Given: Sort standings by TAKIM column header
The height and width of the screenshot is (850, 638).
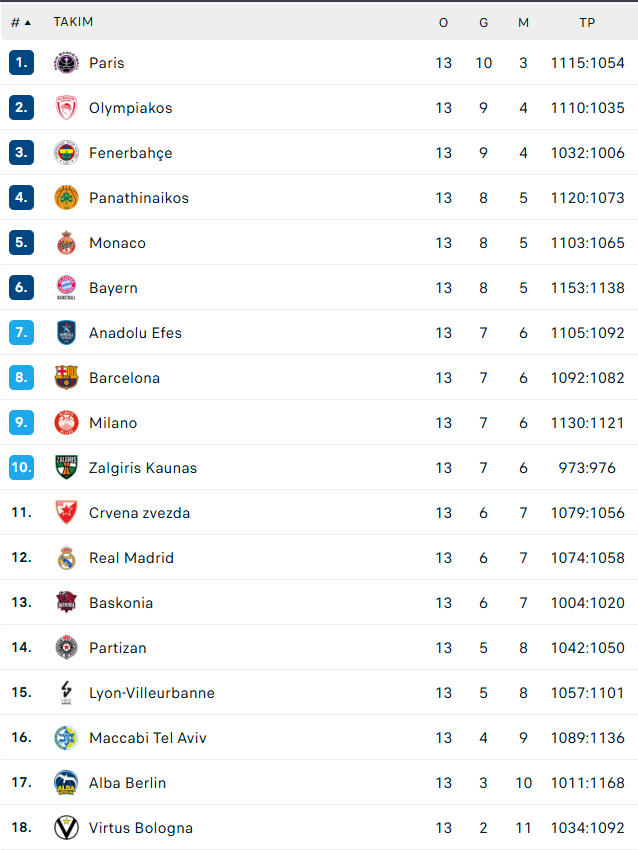Looking at the screenshot, I should click(73, 22).
